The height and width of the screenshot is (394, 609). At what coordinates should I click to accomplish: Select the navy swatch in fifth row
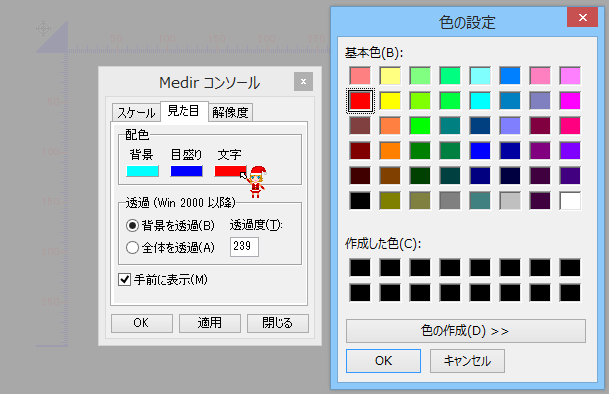click(x=480, y=176)
